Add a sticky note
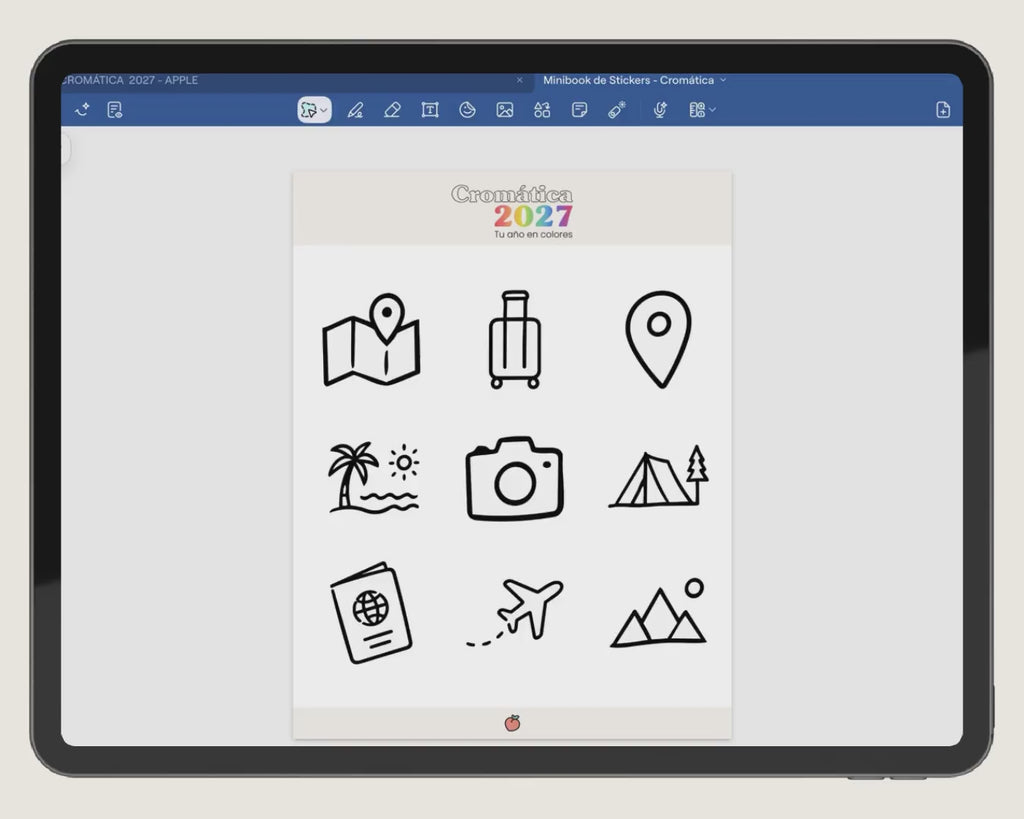This screenshot has width=1024, height=819. click(579, 110)
